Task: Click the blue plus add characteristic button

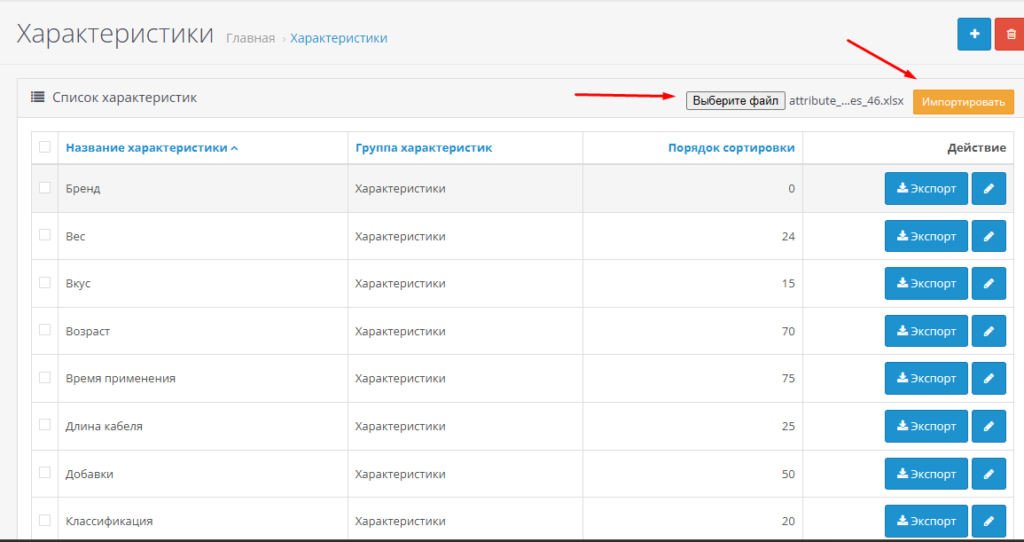Action: click(x=973, y=34)
